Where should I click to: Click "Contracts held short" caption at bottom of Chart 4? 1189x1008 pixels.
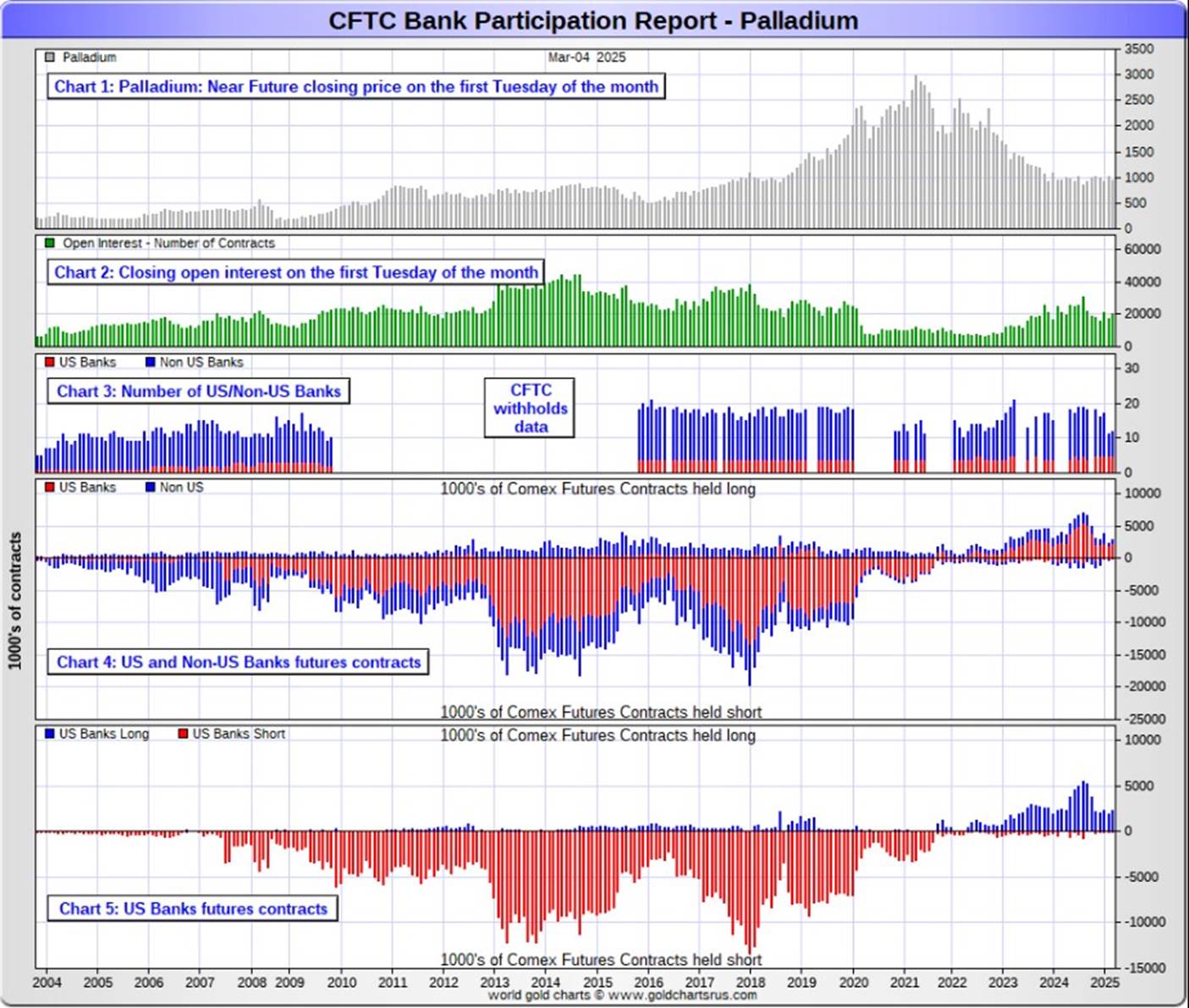pyautogui.click(x=601, y=712)
